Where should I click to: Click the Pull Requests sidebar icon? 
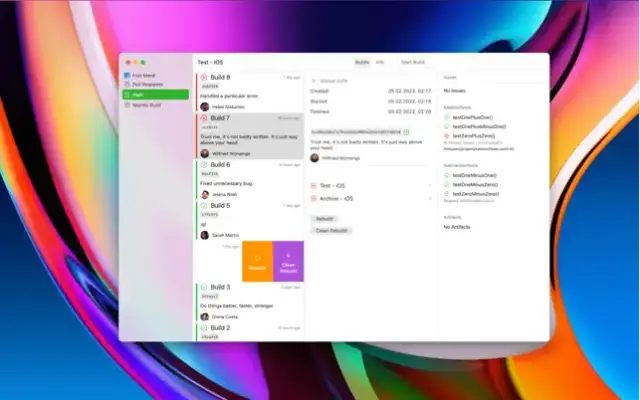click(x=127, y=84)
